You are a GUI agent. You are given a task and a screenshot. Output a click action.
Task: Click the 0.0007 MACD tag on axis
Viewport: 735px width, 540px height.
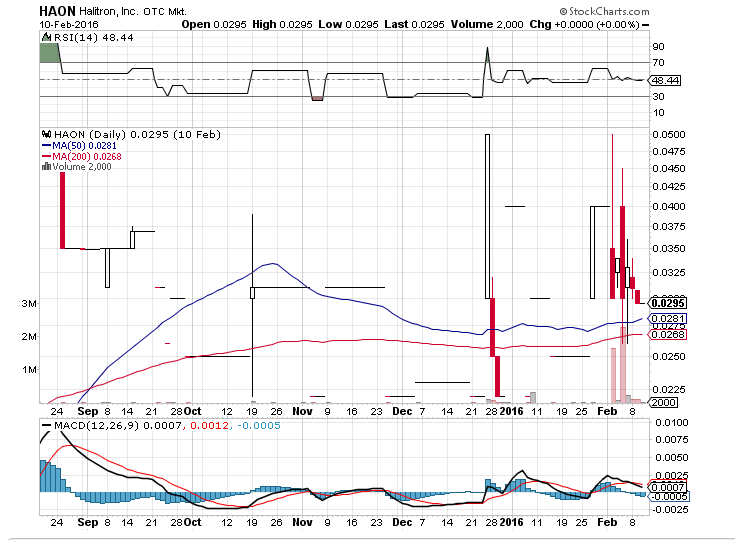coord(668,488)
